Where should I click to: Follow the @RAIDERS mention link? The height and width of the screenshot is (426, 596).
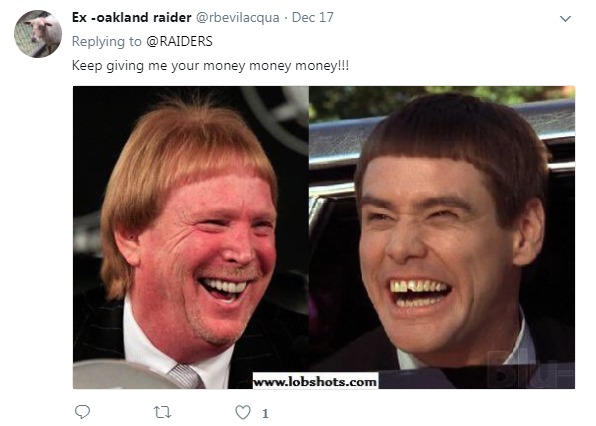[179, 41]
